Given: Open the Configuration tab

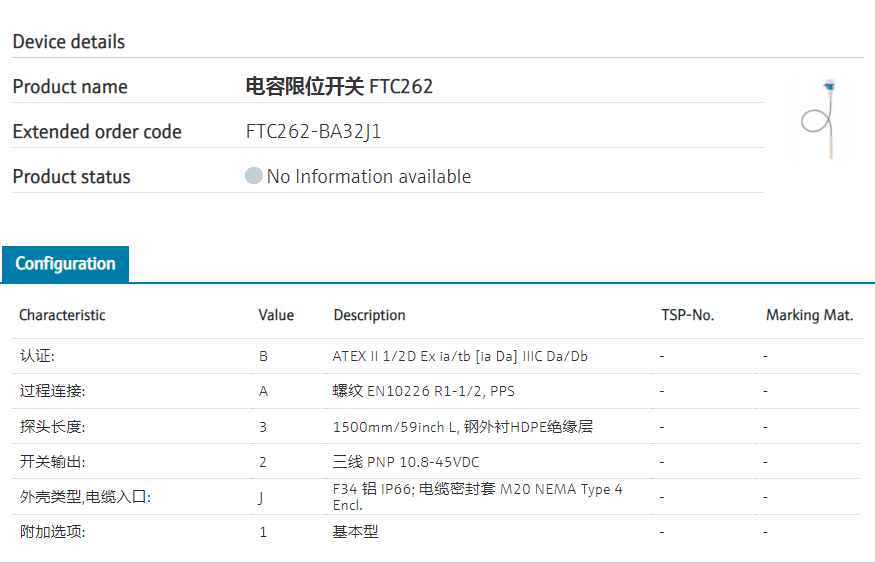Looking at the screenshot, I should click(65, 264).
